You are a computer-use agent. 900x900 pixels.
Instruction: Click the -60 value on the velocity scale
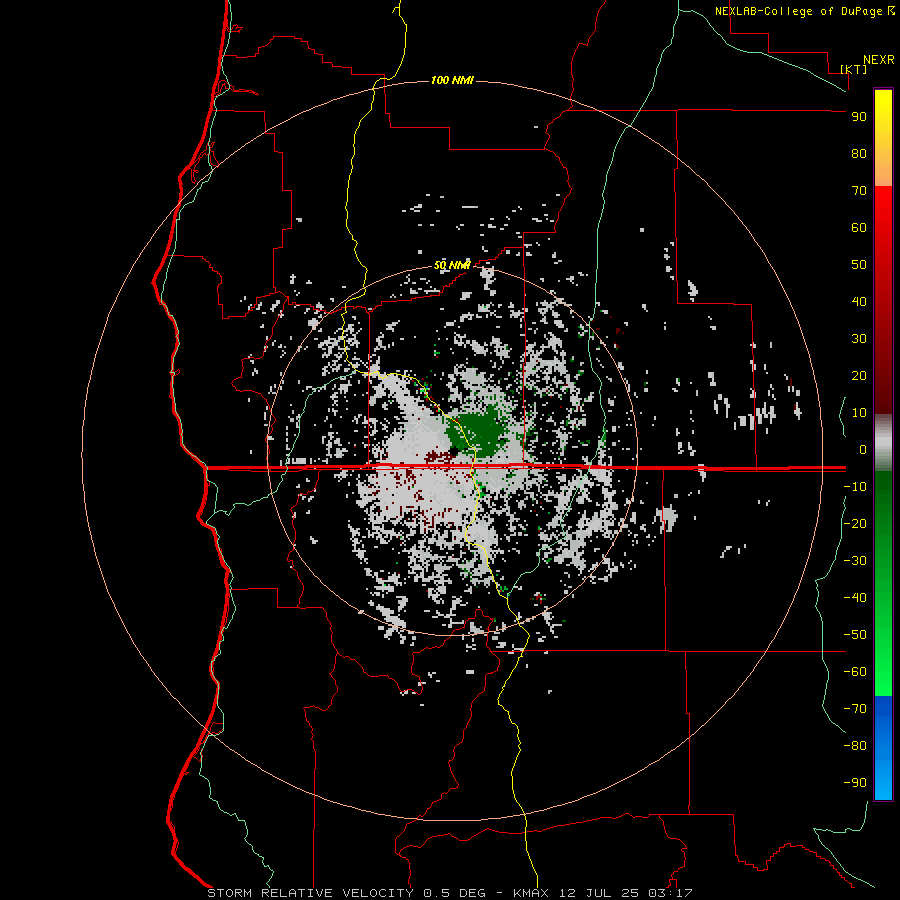click(x=855, y=672)
